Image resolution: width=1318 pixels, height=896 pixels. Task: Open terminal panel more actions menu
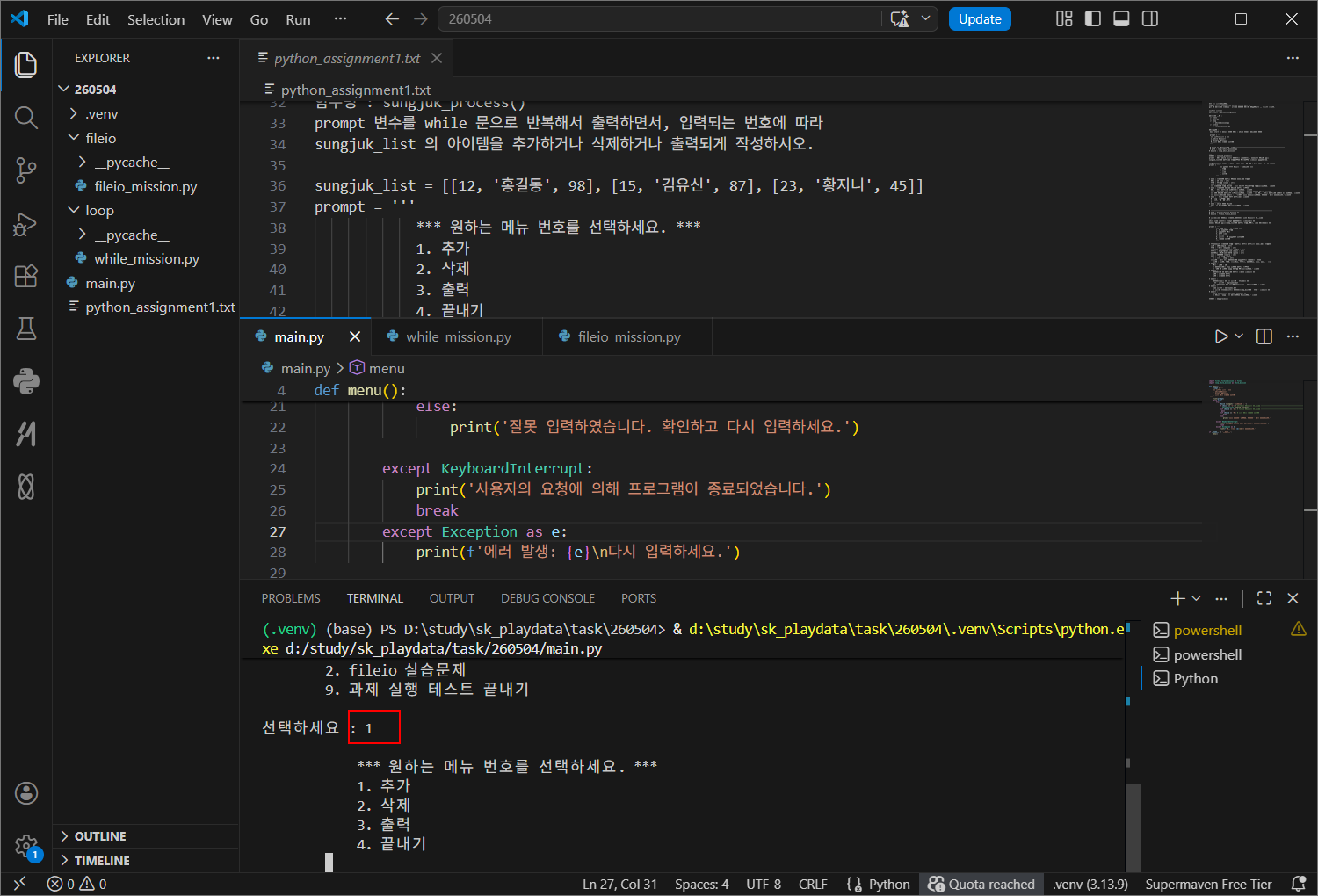pyautogui.click(x=1221, y=598)
